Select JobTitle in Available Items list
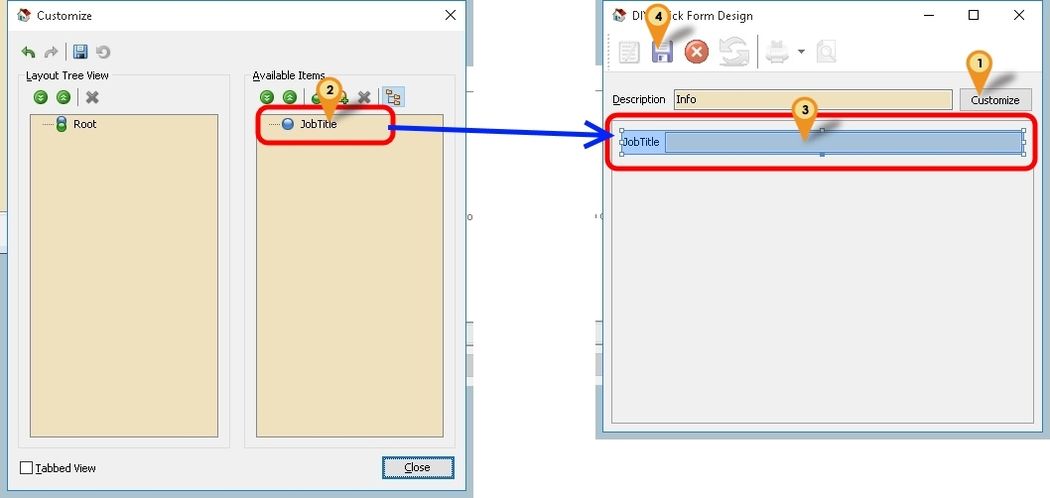This screenshot has width=1050, height=498. click(318, 124)
